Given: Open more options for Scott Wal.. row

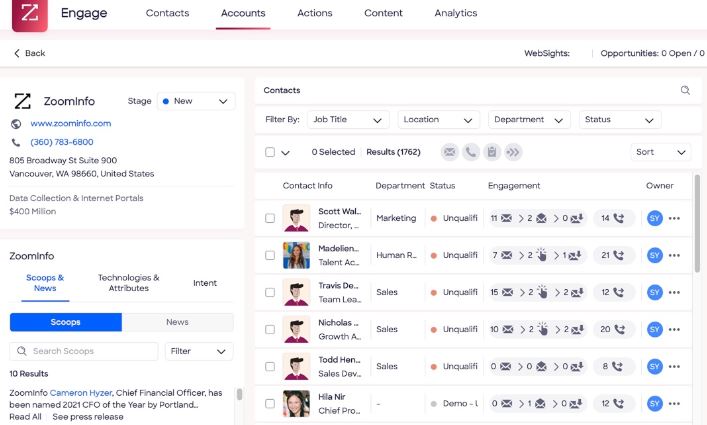Looking at the screenshot, I should point(675,218).
